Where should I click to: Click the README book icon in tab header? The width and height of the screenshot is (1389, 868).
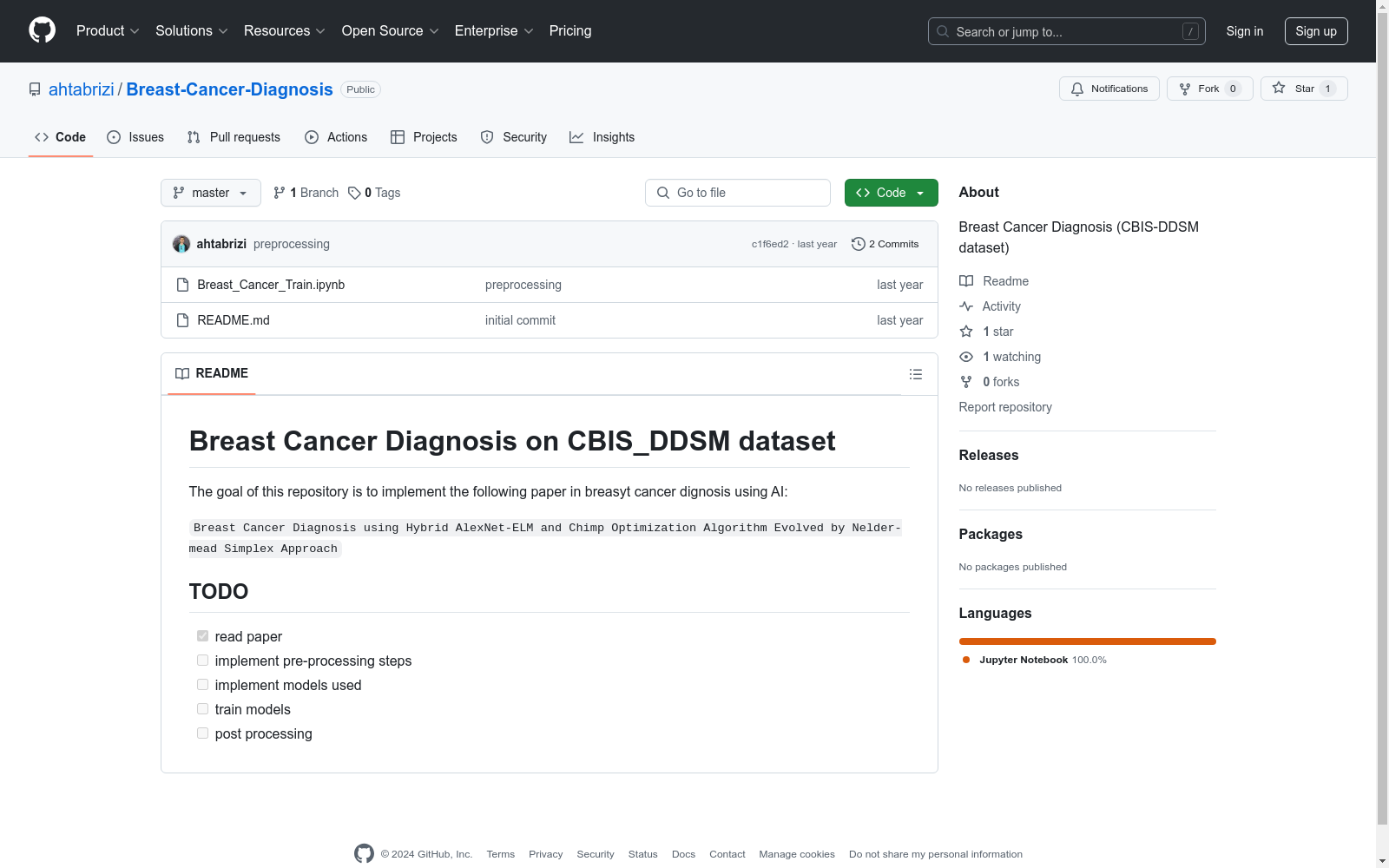coord(182,373)
